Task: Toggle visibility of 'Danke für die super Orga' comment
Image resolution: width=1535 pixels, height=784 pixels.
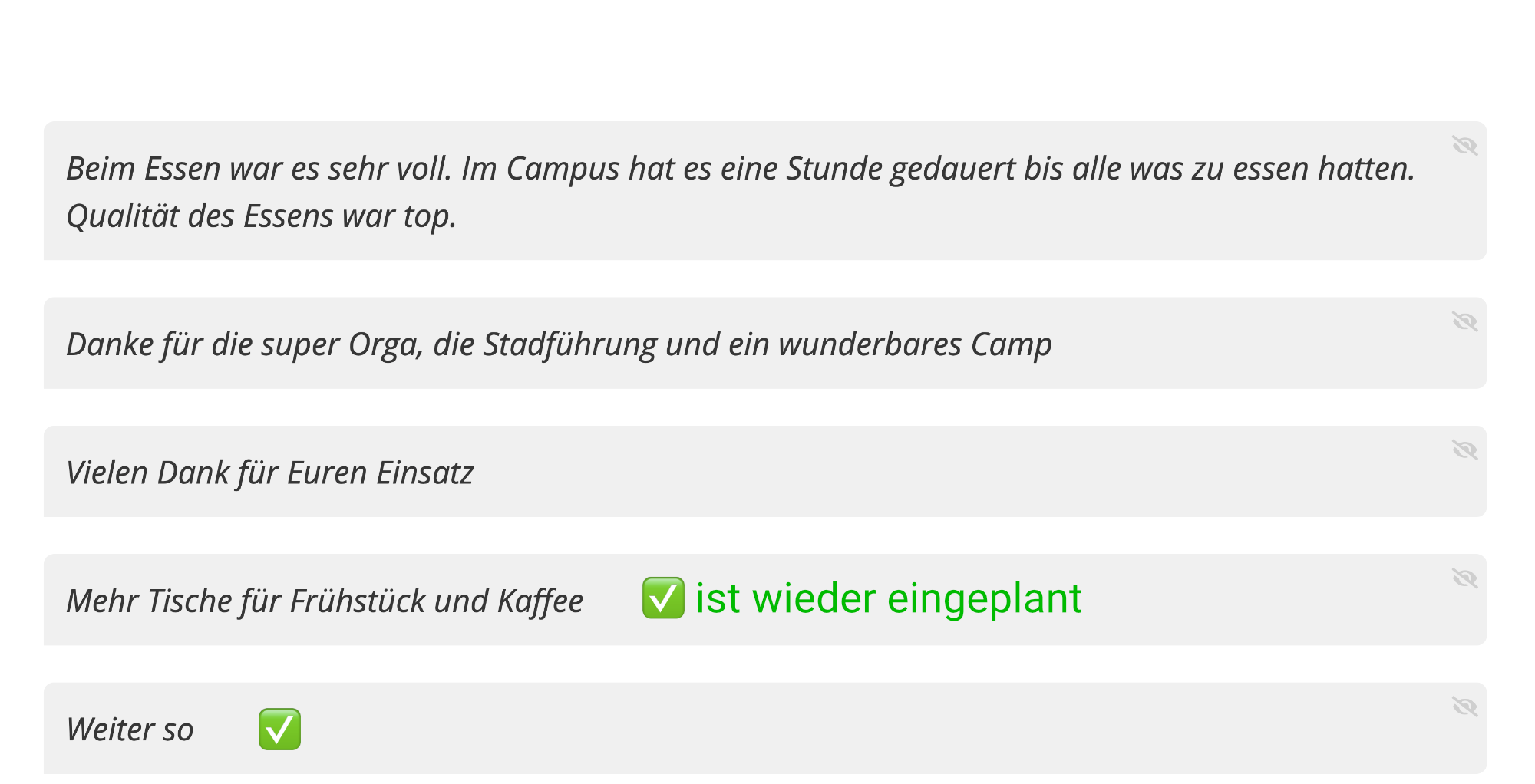Action: tap(1464, 321)
